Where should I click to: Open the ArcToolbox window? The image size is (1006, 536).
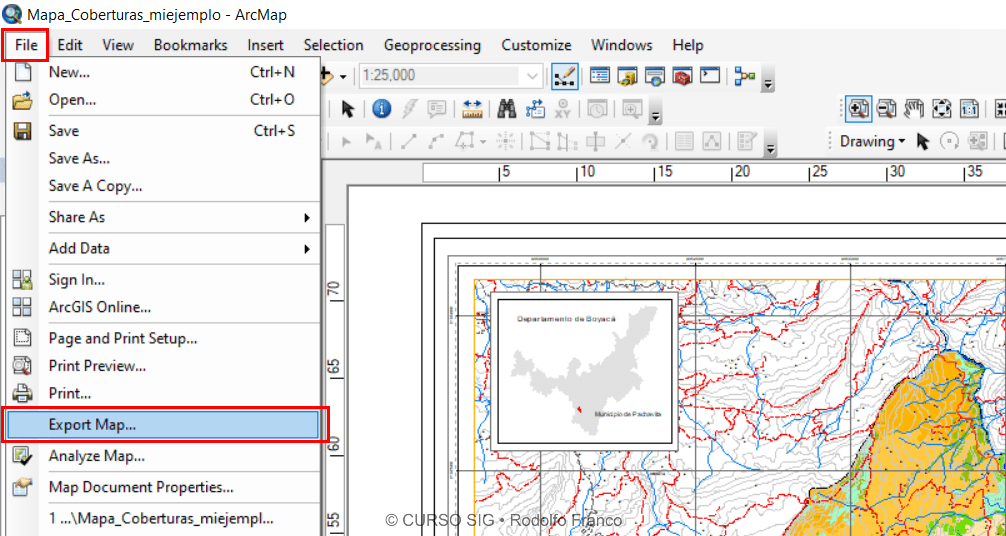point(683,76)
